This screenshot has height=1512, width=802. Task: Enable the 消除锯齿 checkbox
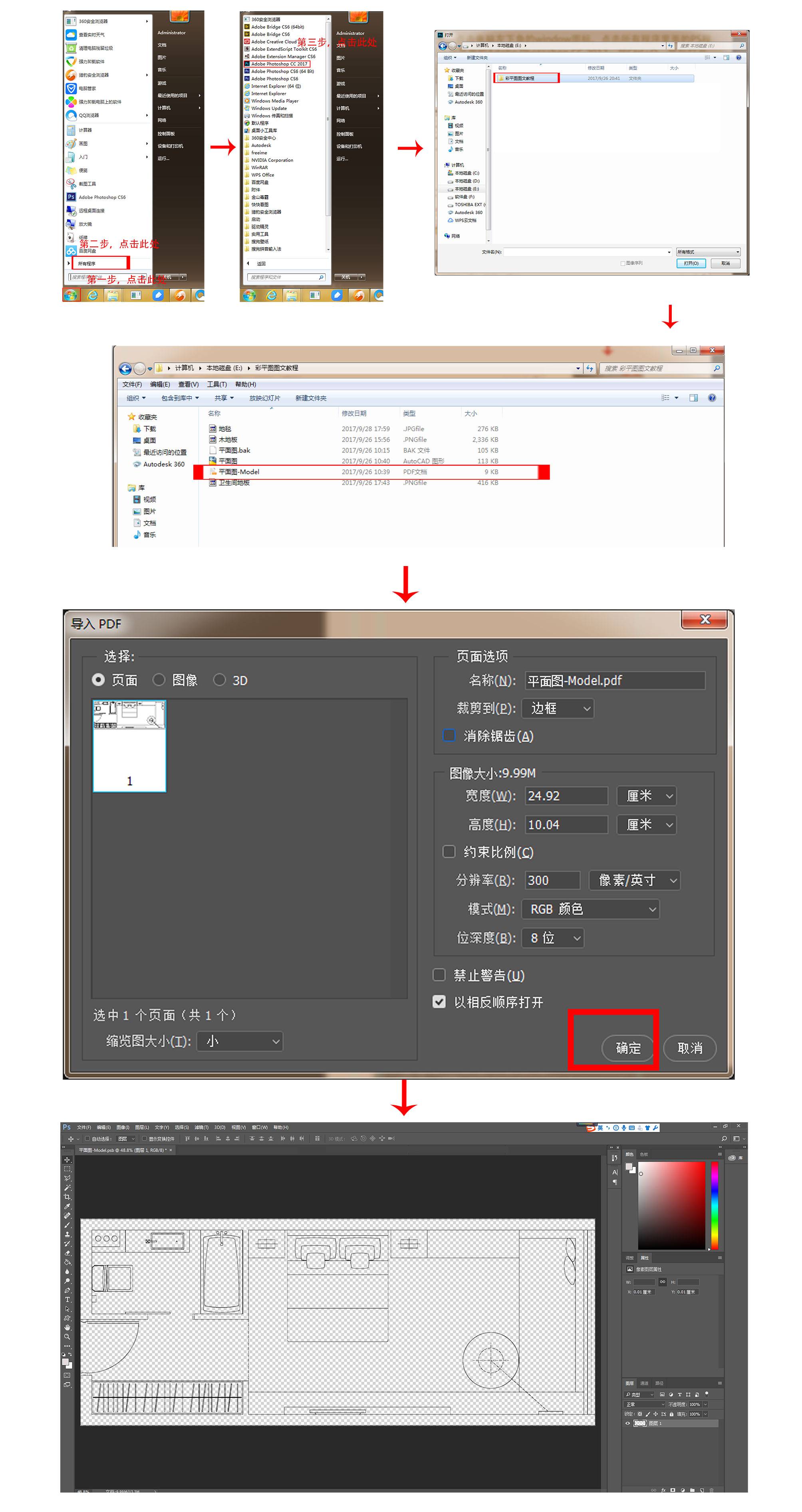449,735
